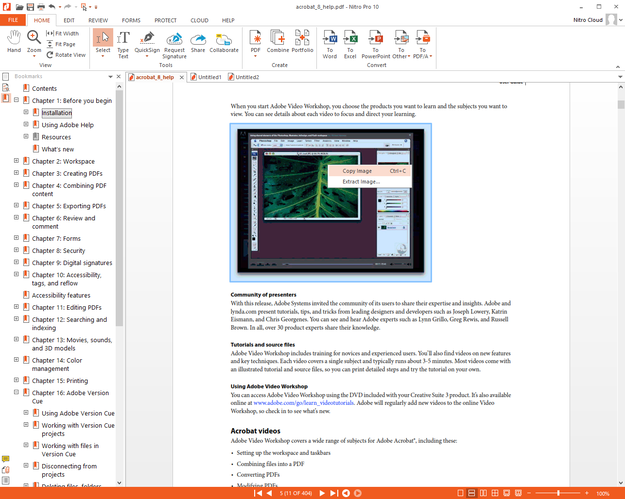Switch to the EDIT ribbon tab
The width and height of the screenshot is (625, 499).
tap(69, 20)
